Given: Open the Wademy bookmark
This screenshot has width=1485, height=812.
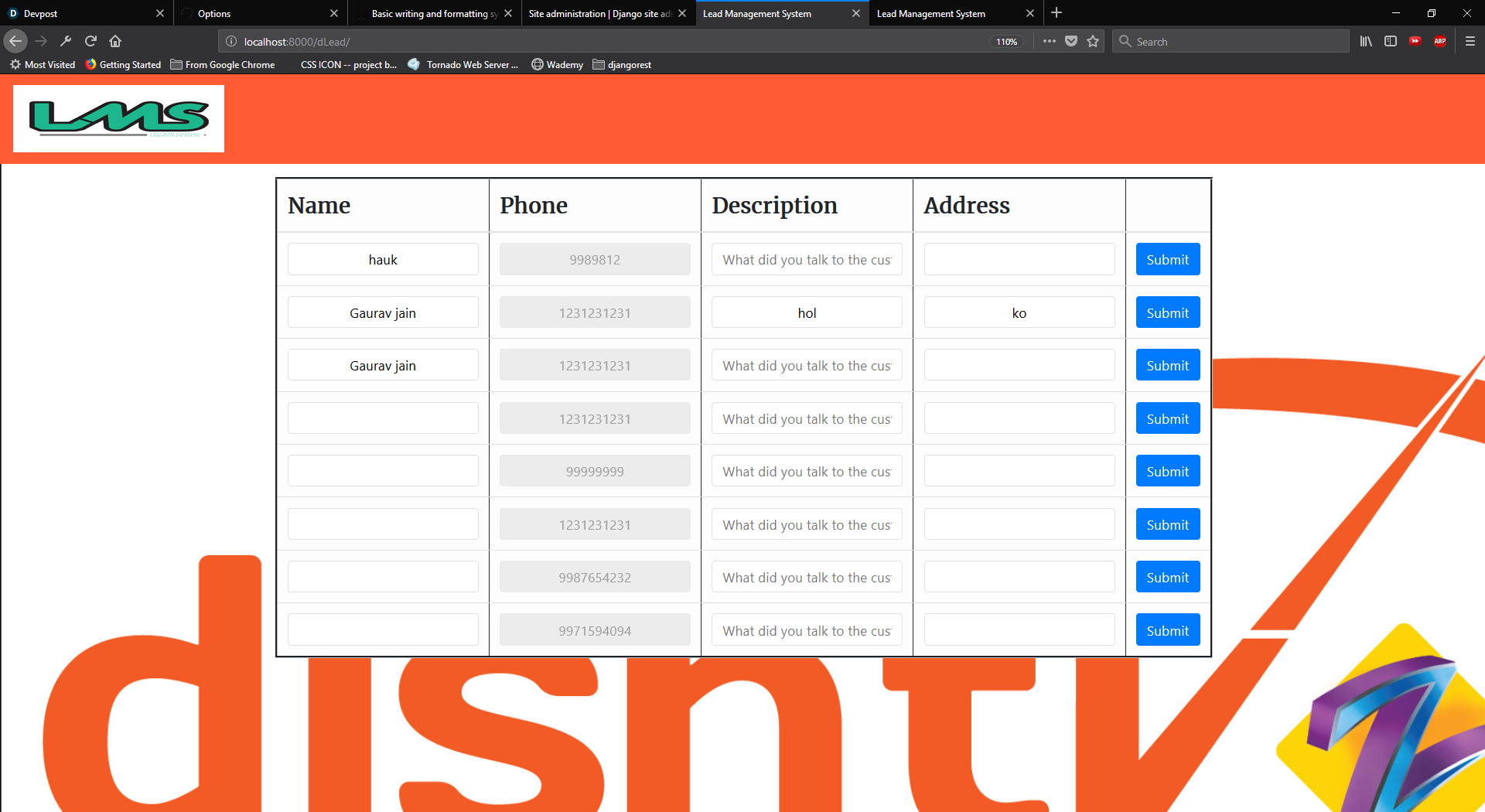Looking at the screenshot, I should tap(557, 64).
